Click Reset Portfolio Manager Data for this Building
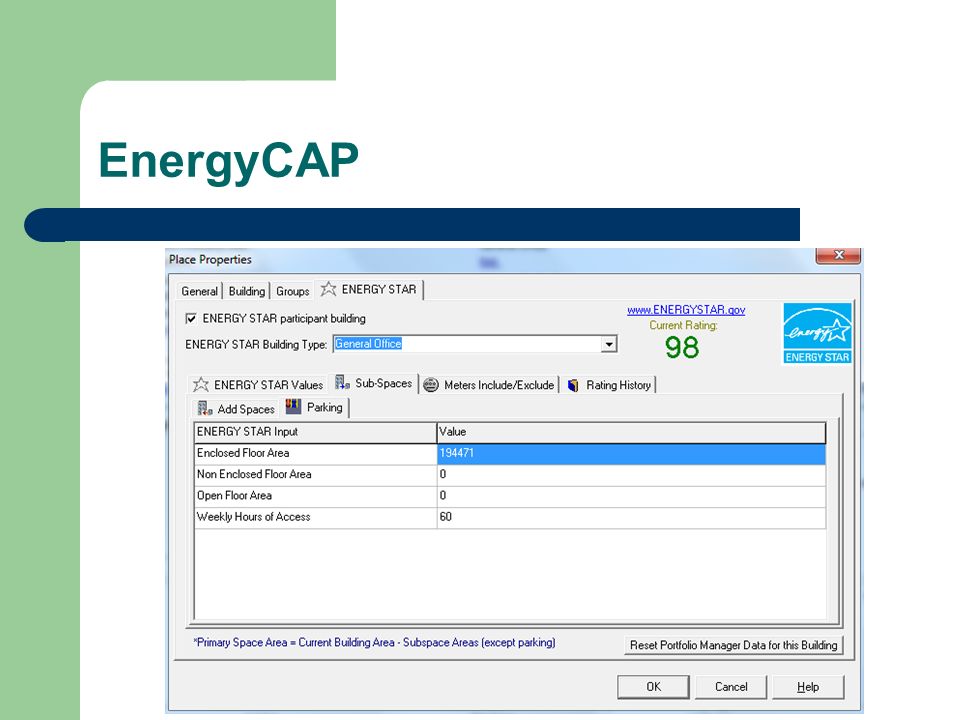The width and height of the screenshot is (960, 720). point(733,645)
